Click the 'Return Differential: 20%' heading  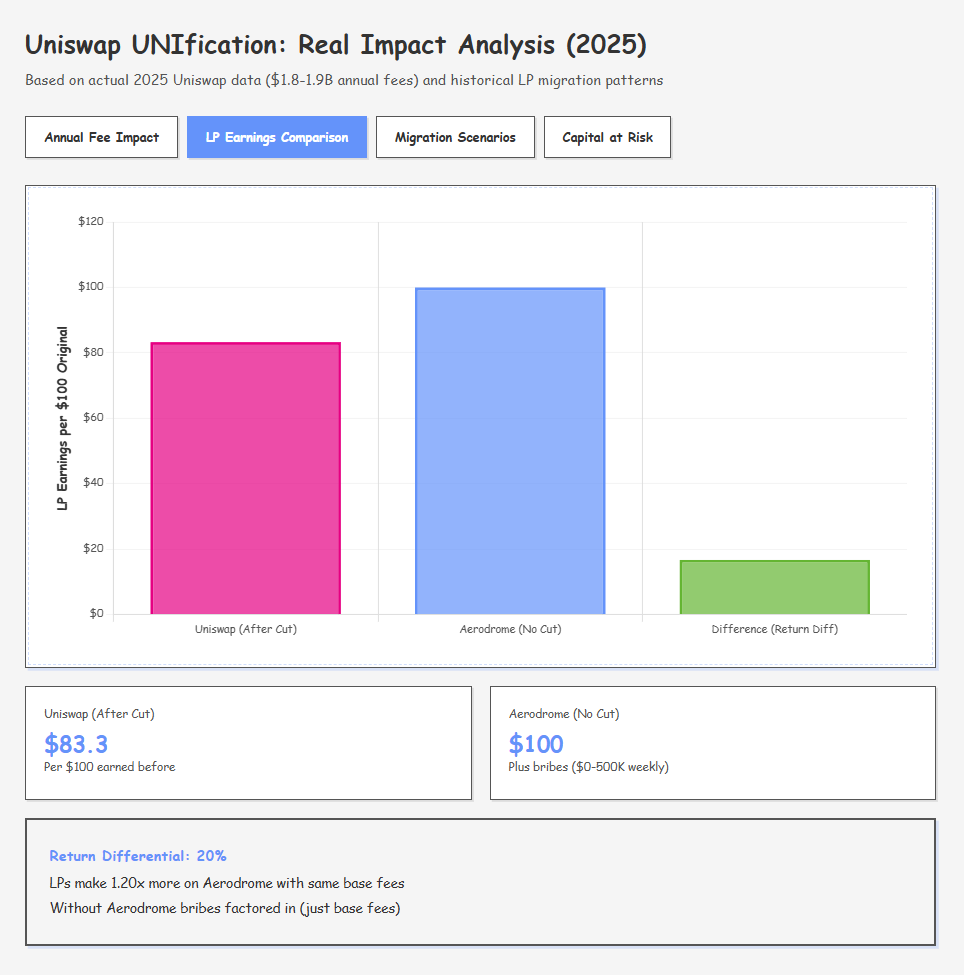(x=137, y=856)
